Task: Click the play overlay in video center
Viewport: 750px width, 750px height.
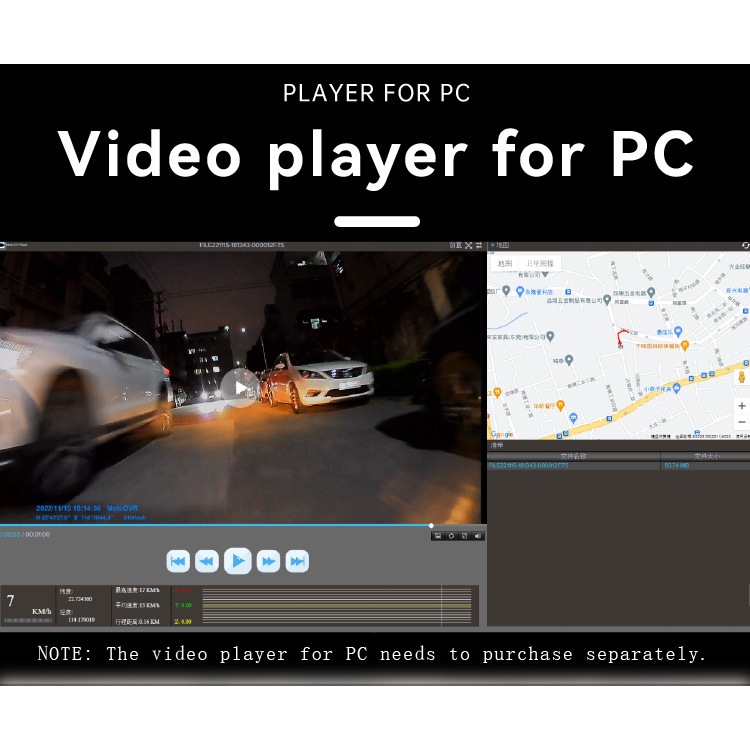Action: 240,388
